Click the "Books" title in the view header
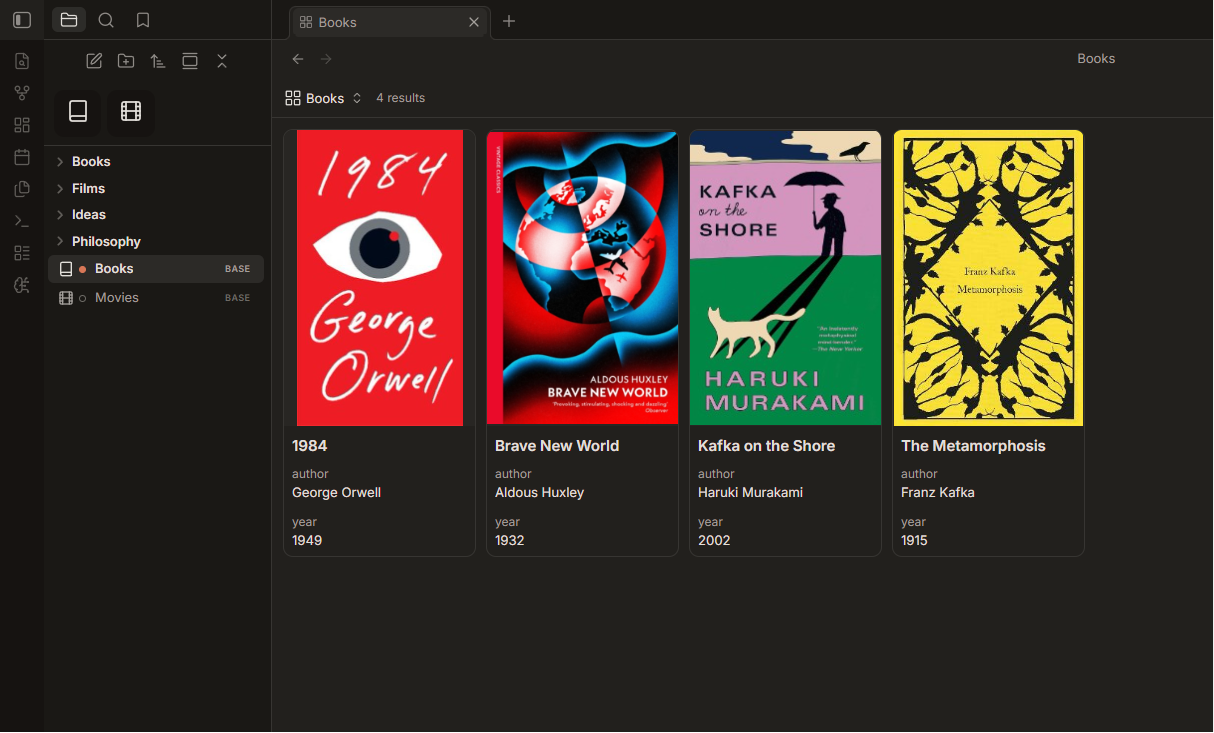Image resolution: width=1214 pixels, height=733 pixels. tap(1096, 59)
